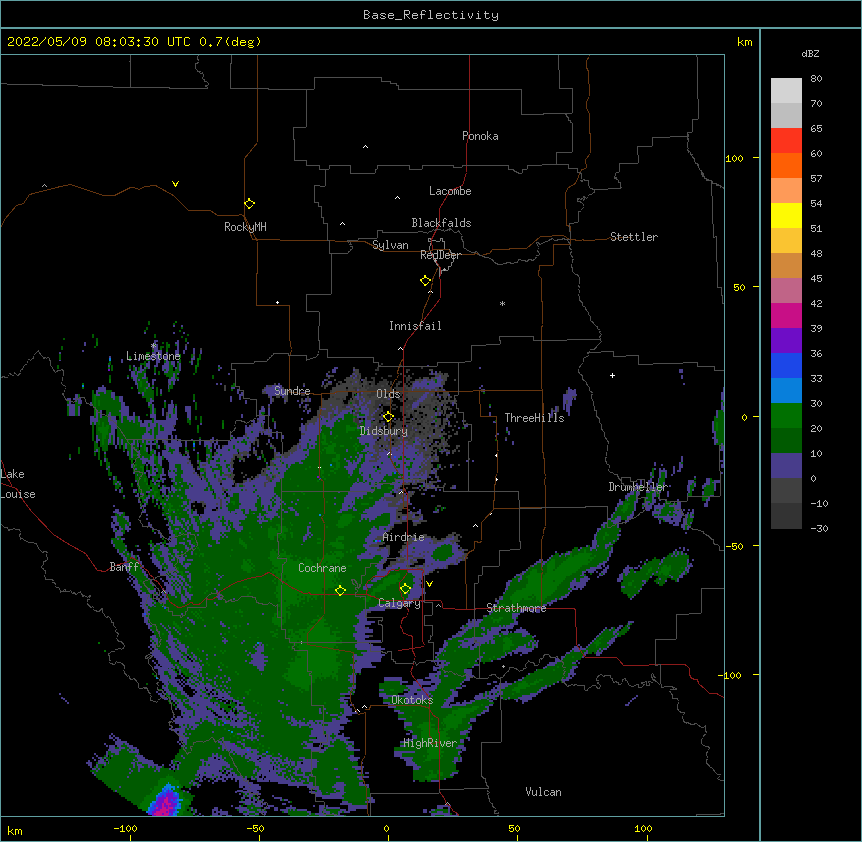Click the Lacombe town label
Viewport: 862px width, 842px height.
[450, 191]
